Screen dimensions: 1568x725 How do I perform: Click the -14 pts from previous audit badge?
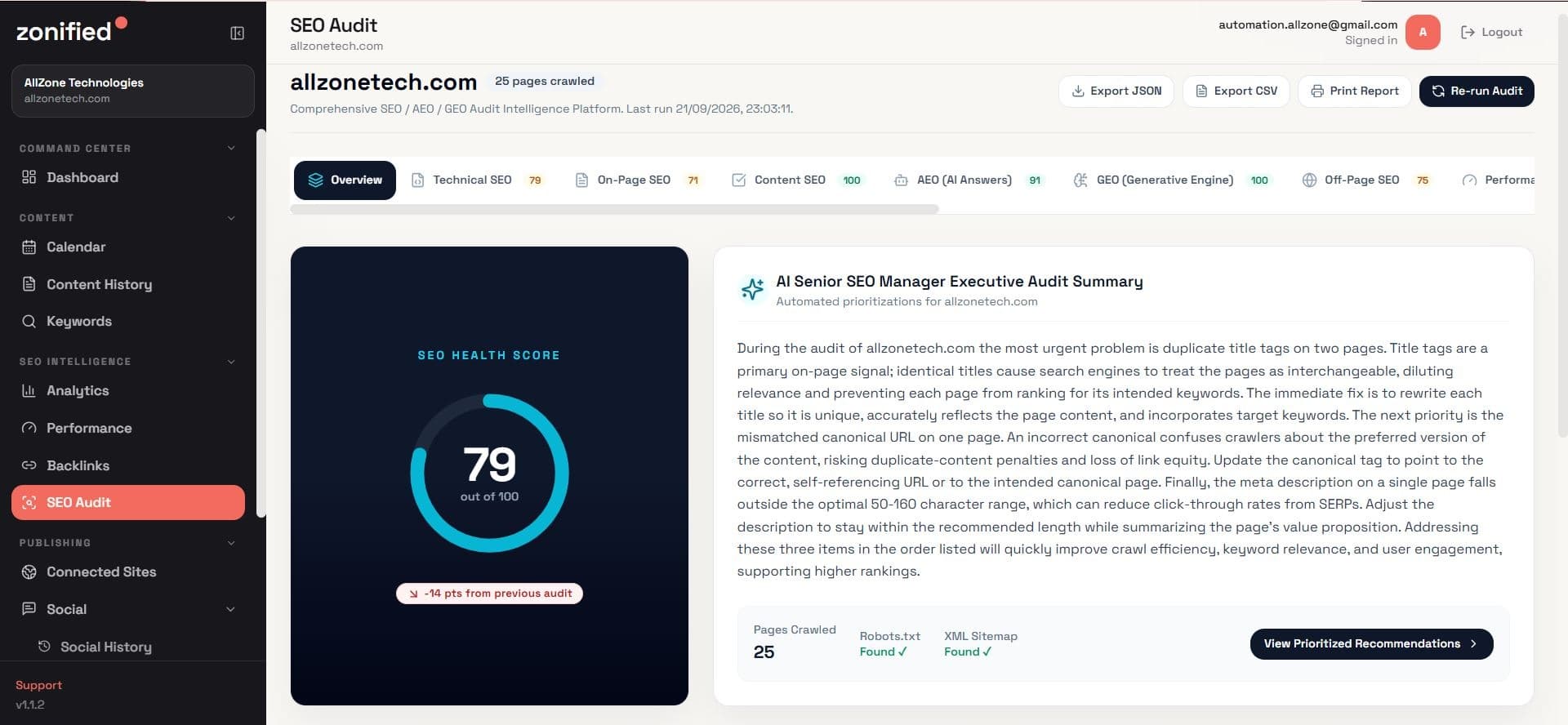click(x=489, y=594)
